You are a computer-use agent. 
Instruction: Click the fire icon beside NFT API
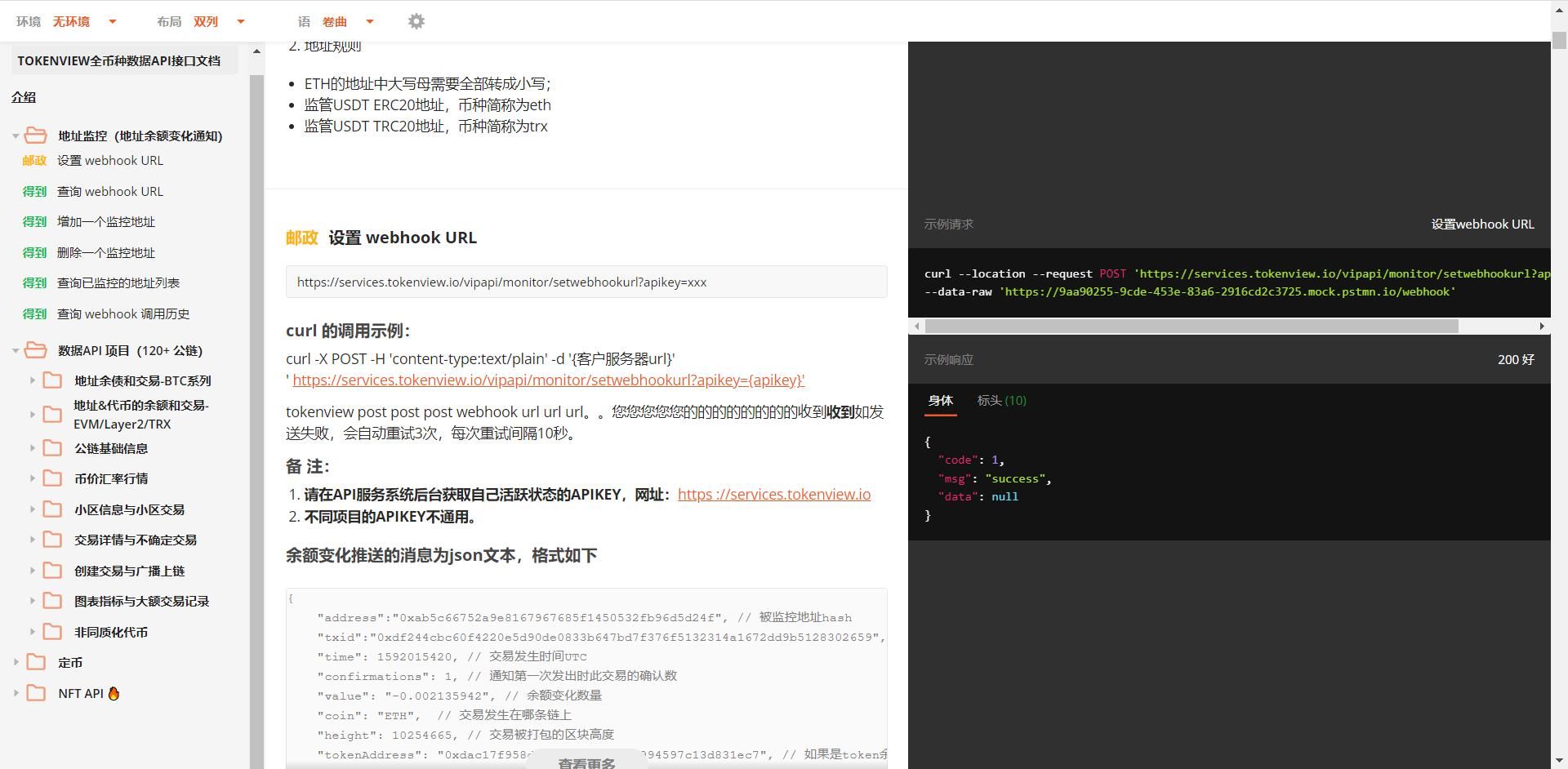point(114,693)
